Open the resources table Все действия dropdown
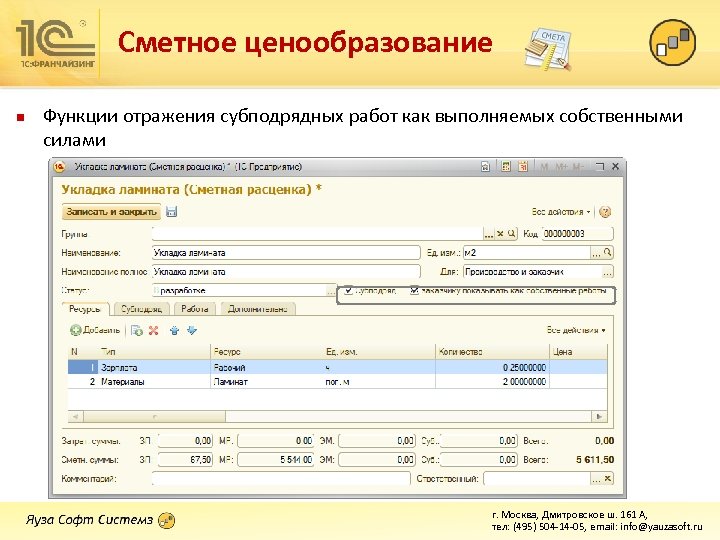This screenshot has width=720, height=540. 576,330
